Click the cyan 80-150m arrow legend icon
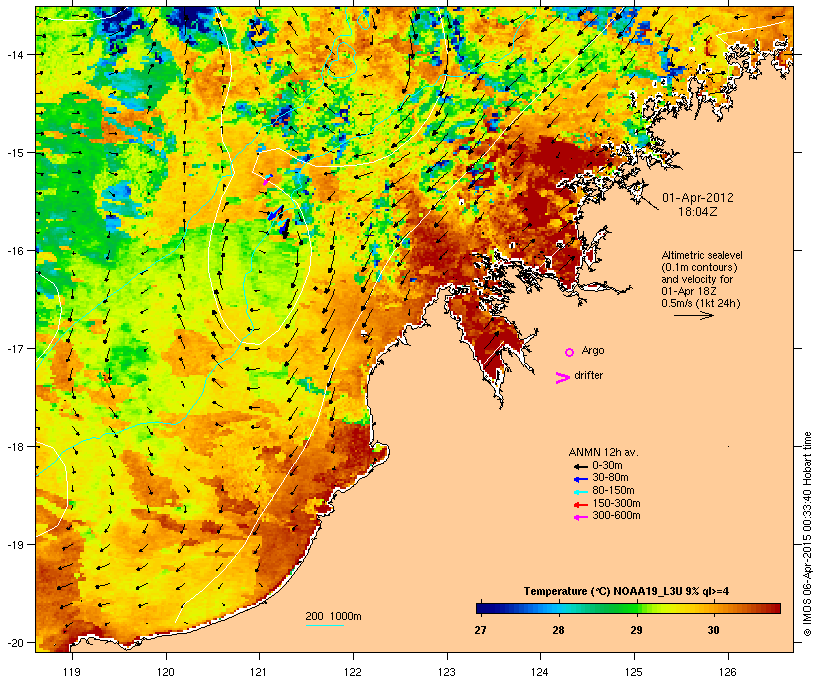This screenshot has height=680, width=820. [x=580, y=492]
